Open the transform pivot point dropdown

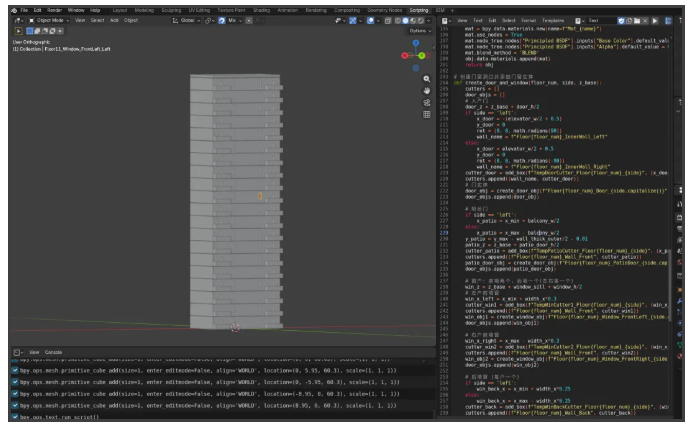point(209,21)
